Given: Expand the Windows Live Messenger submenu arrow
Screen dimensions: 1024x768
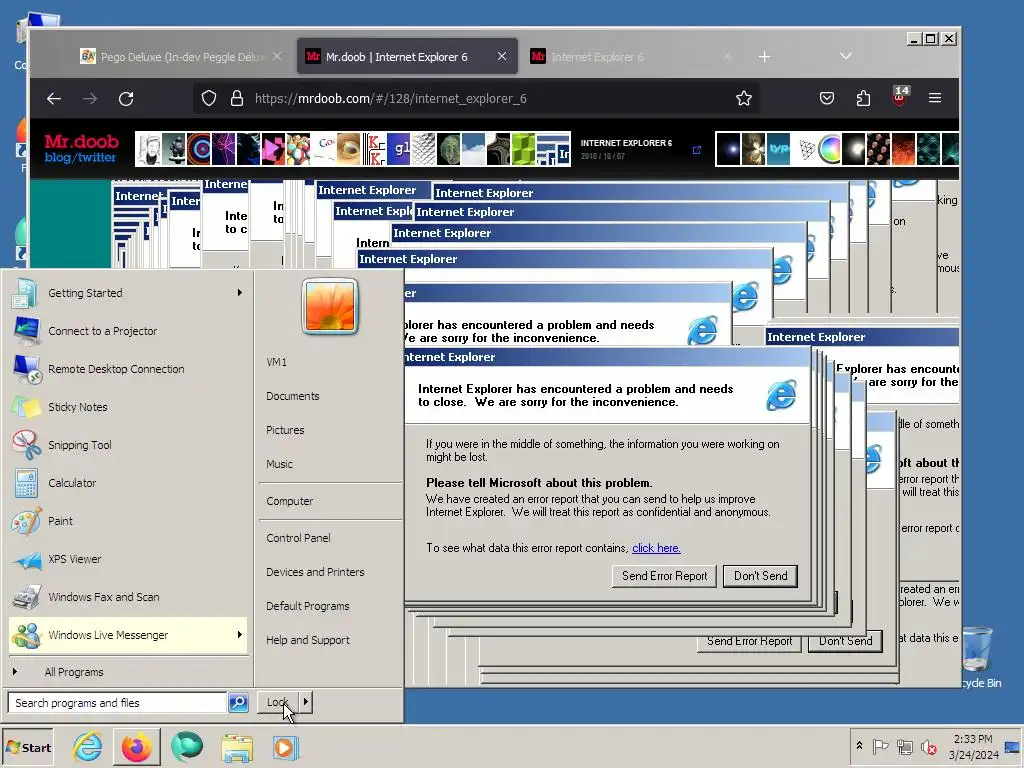Looking at the screenshot, I should (x=240, y=635).
